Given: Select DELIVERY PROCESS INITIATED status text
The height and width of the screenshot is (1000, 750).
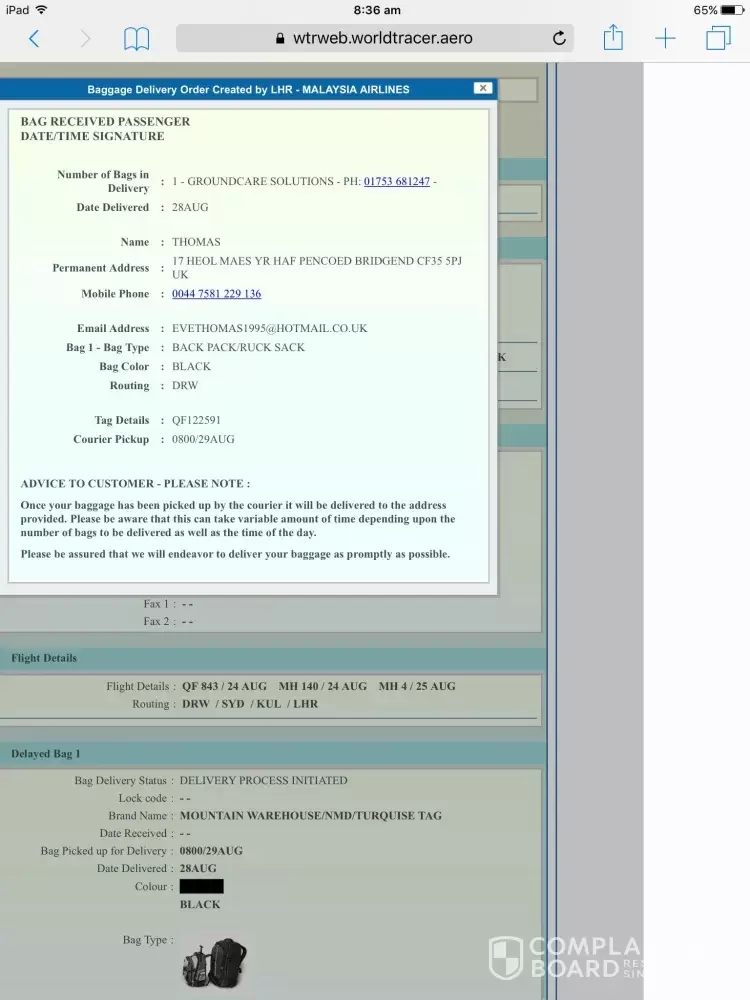Looking at the screenshot, I should pos(263,781).
